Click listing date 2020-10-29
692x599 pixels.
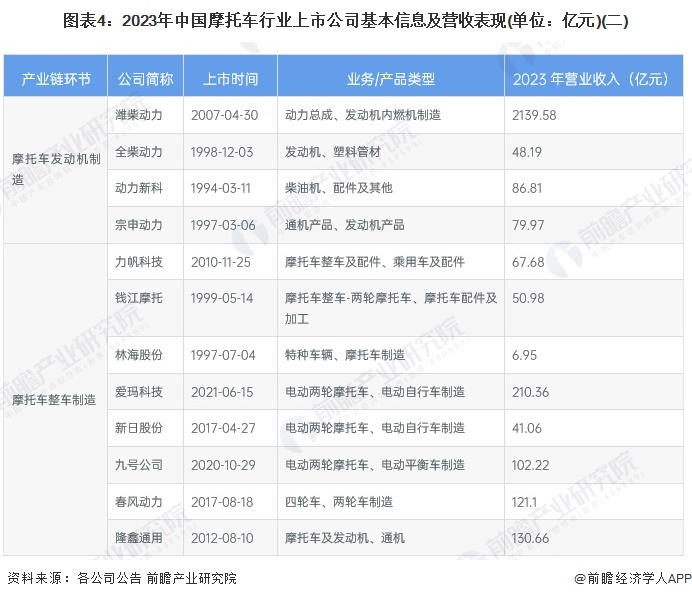pyautogui.click(x=223, y=465)
